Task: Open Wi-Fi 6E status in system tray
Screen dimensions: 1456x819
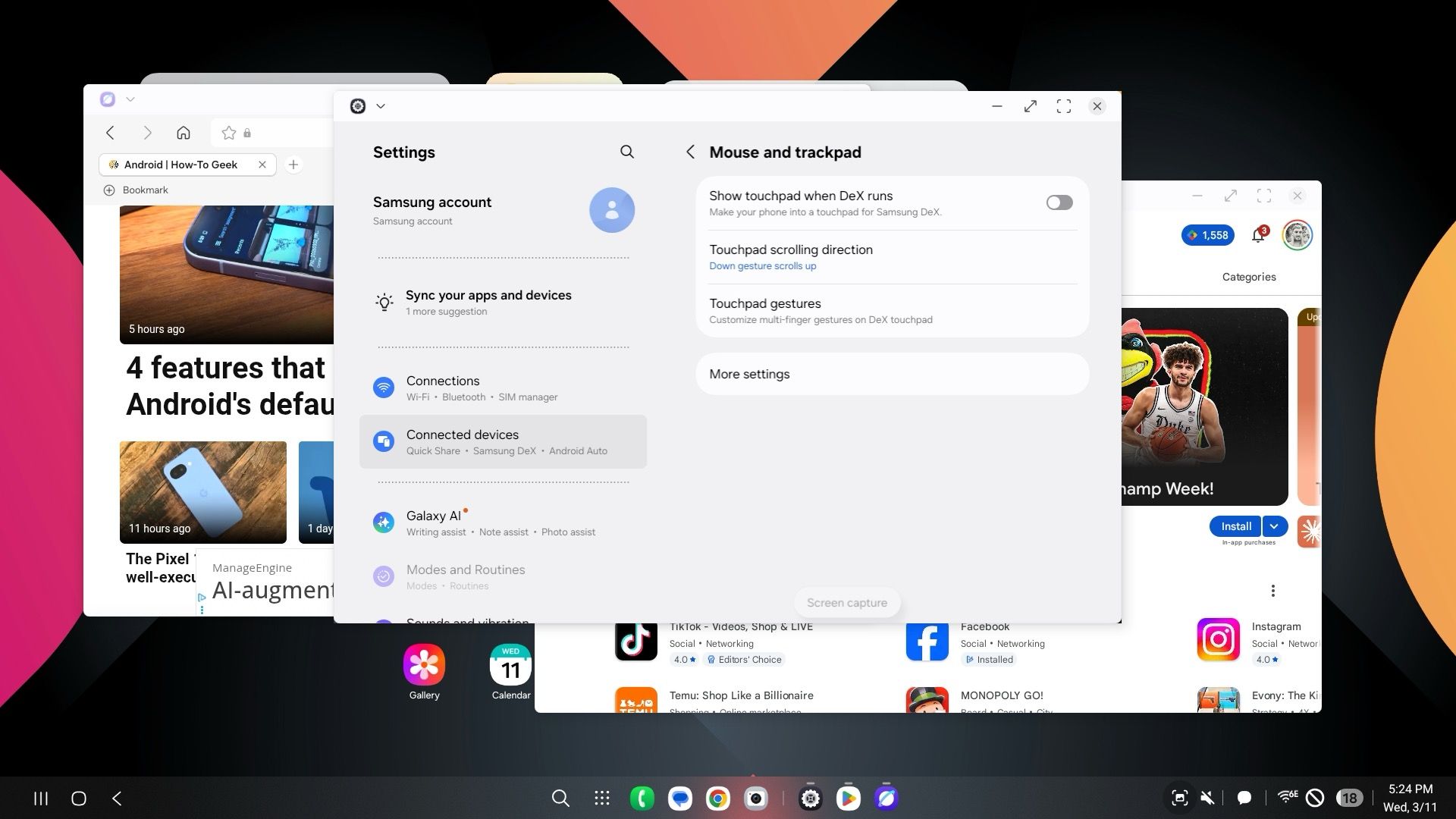Action: [x=1288, y=797]
